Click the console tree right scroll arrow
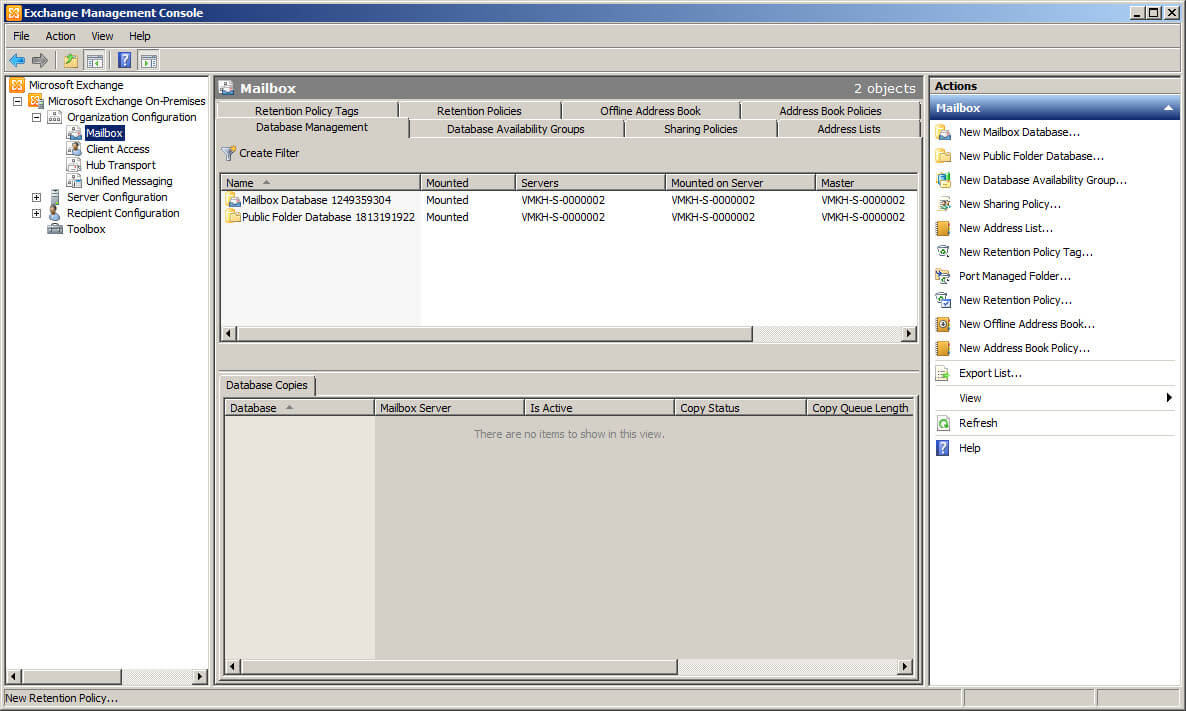 coord(200,676)
